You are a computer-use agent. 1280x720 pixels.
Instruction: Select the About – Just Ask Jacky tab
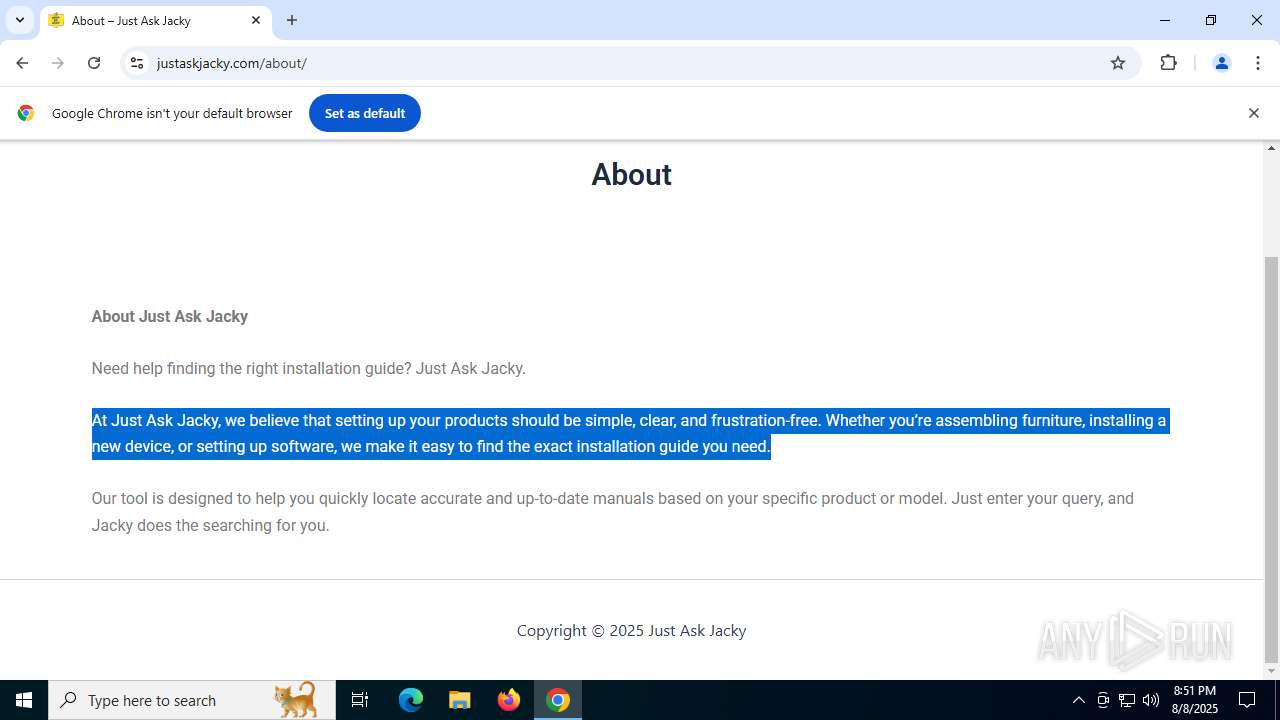[x=155, y=20]
